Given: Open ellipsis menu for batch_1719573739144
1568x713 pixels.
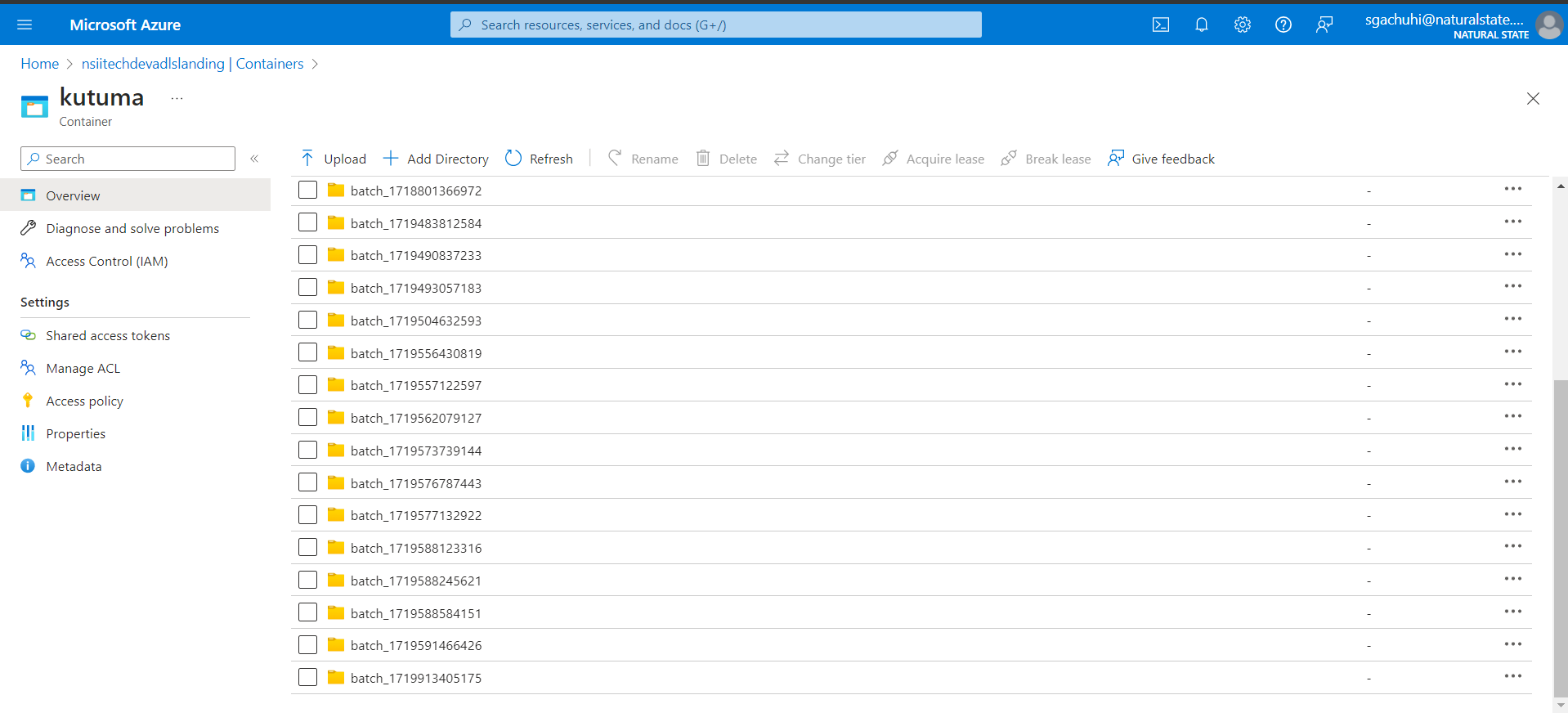Looking at the screenshot, I should tap(1513, 449).
